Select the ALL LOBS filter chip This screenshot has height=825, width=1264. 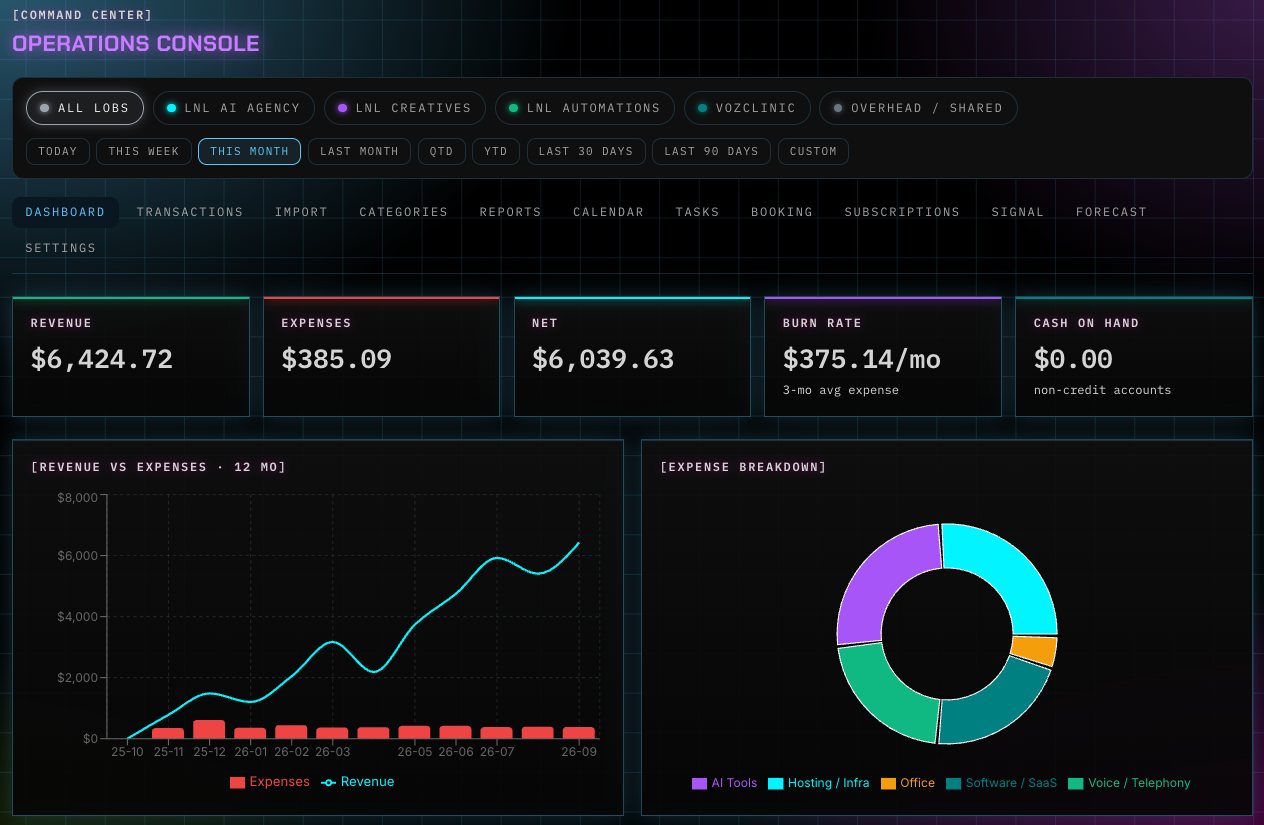(x=85, y=108)
